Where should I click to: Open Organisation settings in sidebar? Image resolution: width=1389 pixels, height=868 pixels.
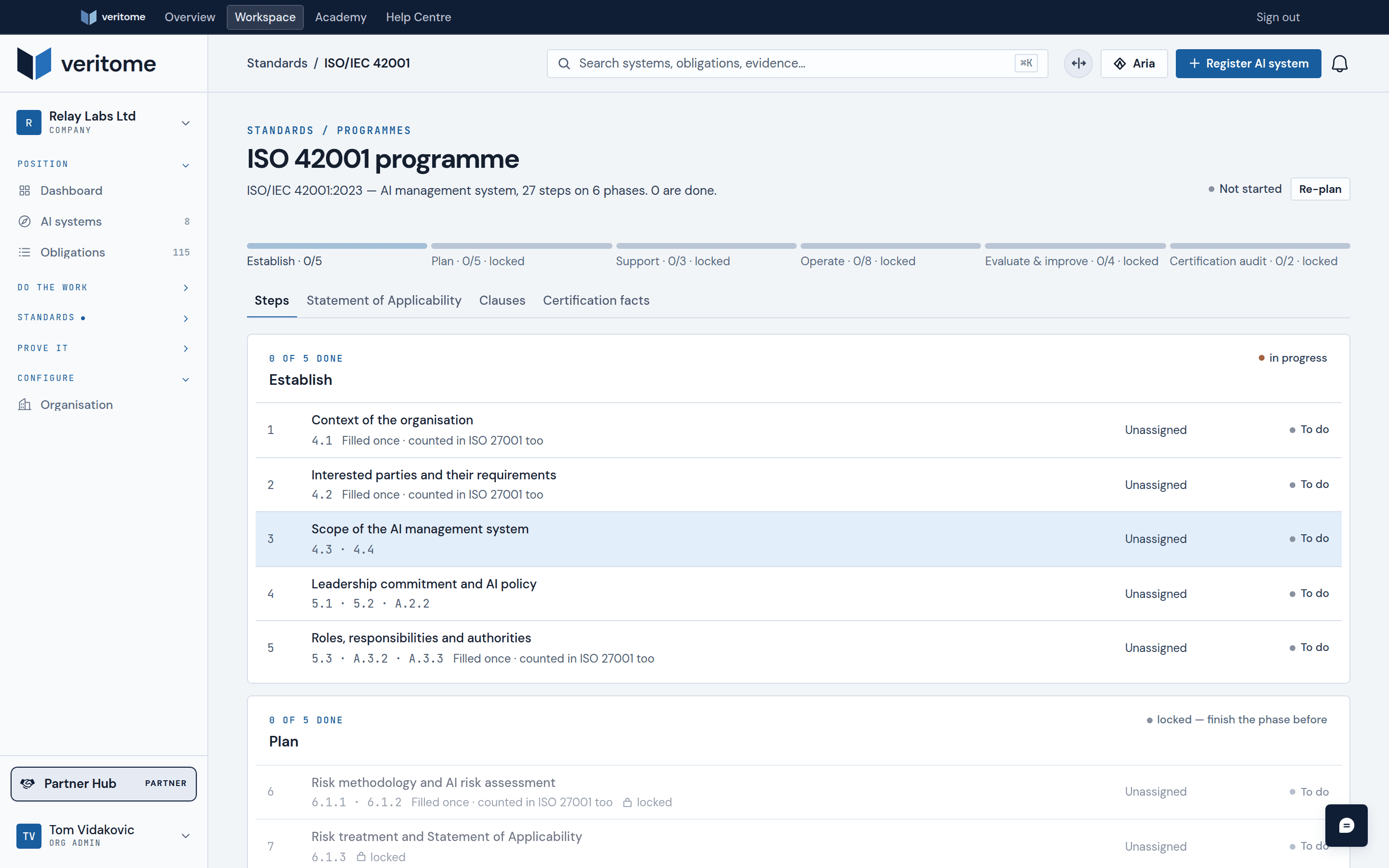(103, 405)
